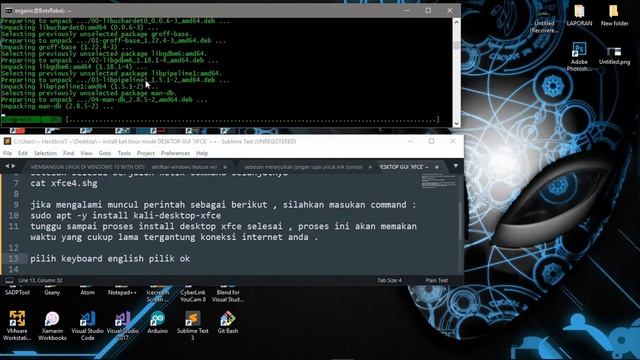Switch to sebelum melanjutkan jangan lupa tab
This screenshot has width=640, height=360.
(303, 167)
